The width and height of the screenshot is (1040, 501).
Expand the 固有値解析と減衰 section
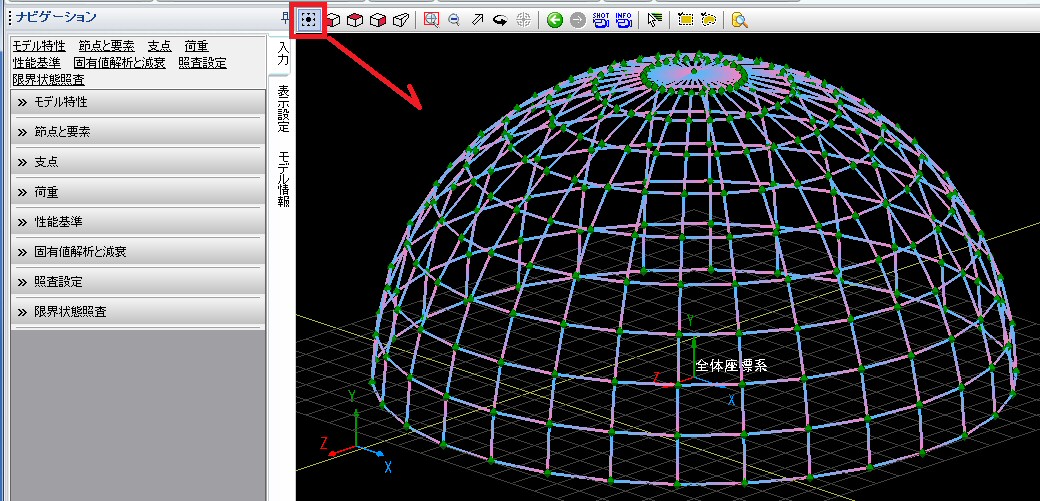coord(138,252)
